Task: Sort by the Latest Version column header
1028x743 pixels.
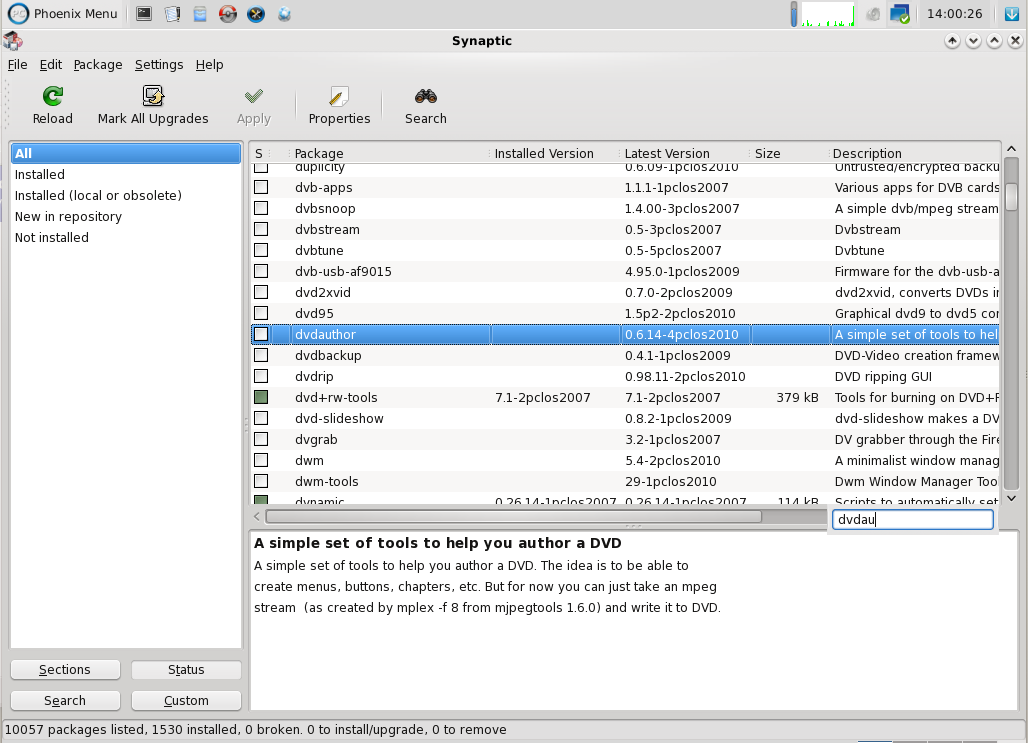Action: point(667,153)
